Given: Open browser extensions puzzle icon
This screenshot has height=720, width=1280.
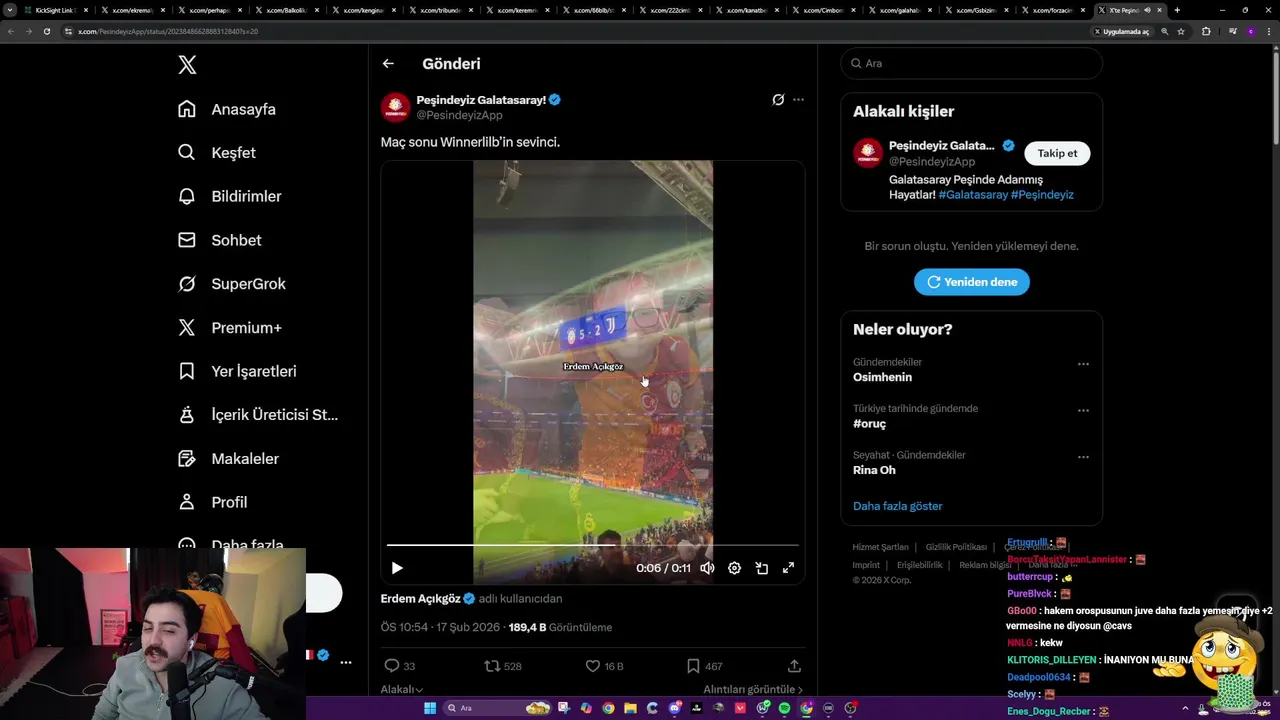Looking at the screenshot, I should tap(1206, 31).
